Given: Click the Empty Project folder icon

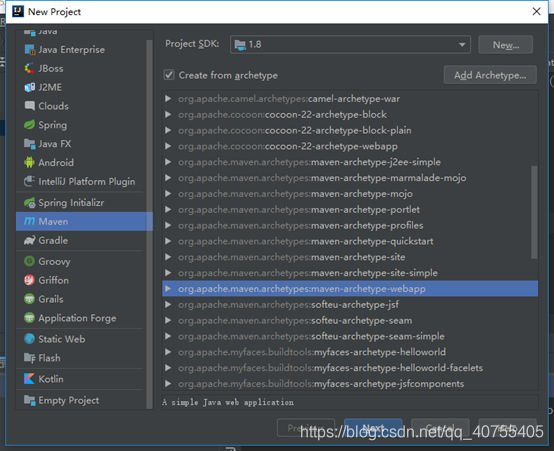Looking at the screenshot, I should (x=30, y=400).
